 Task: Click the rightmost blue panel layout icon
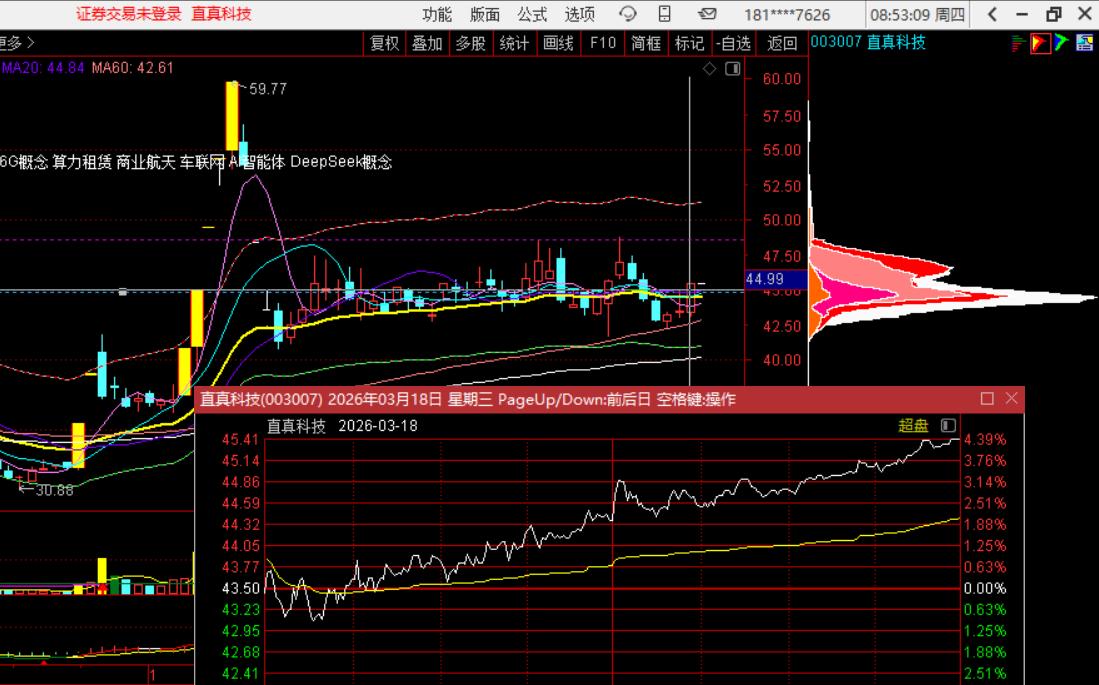click(1084, 43)
